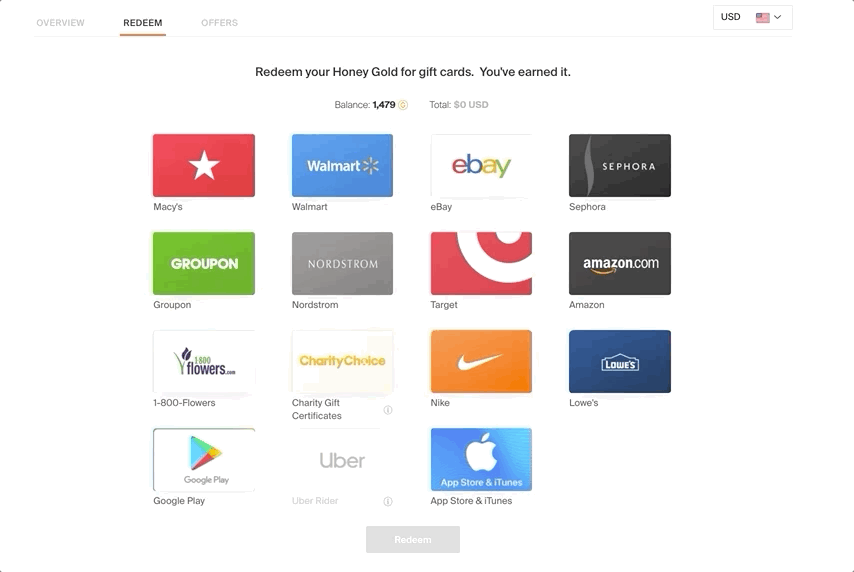Open the USD currency dropdown
Image resolution: width=854 pixels, height=572 pixels.
coord(753,17)
